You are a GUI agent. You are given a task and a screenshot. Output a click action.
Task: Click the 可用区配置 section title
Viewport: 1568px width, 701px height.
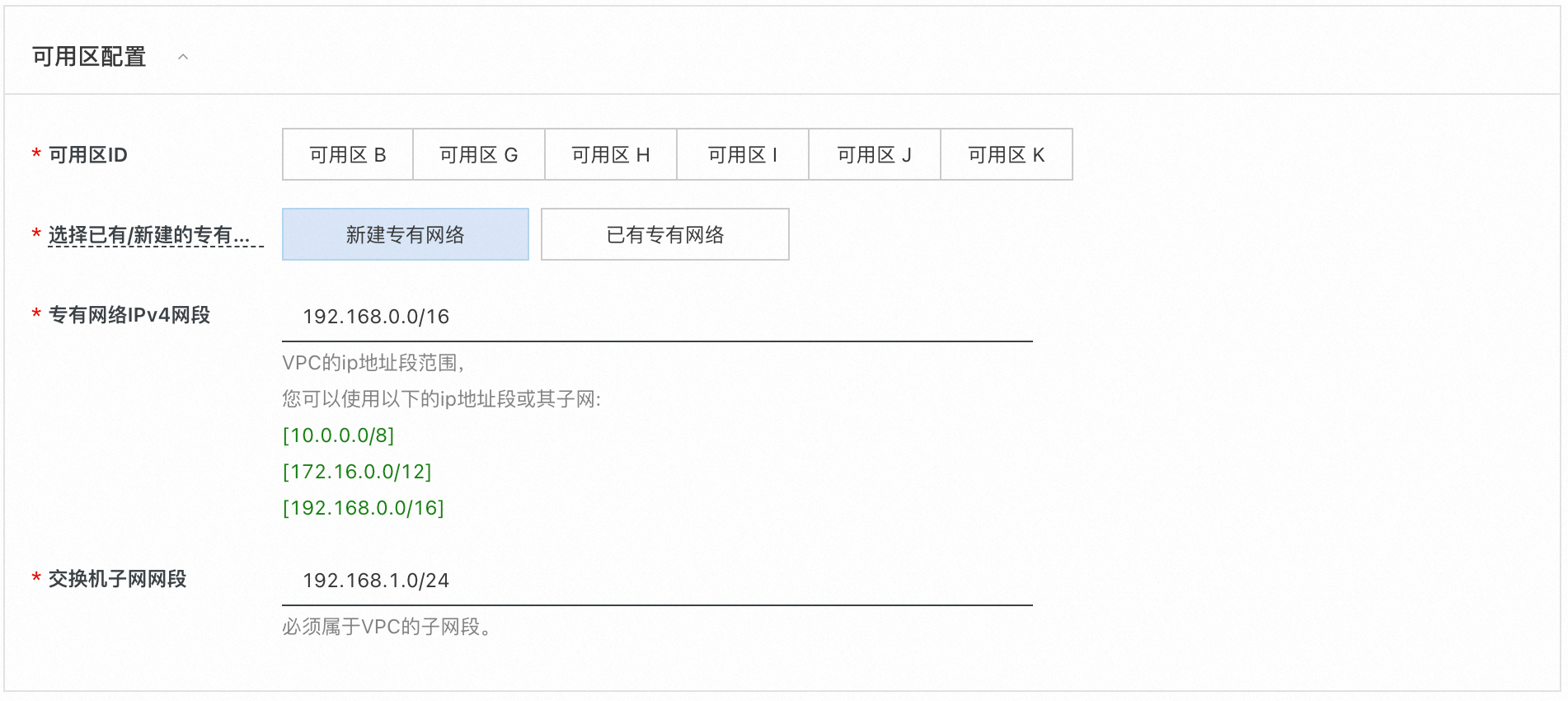87,57
